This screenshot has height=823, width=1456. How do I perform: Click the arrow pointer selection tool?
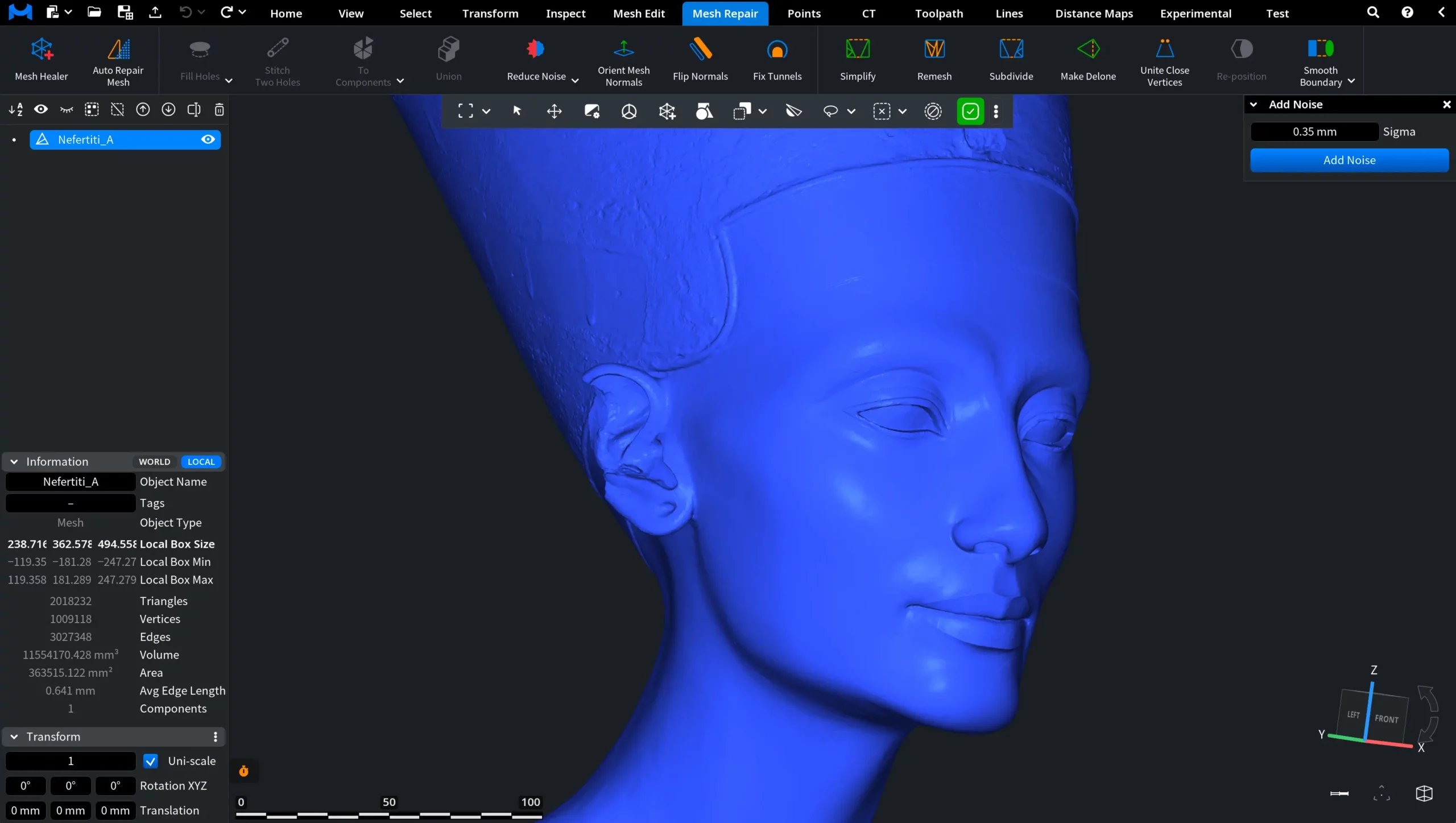(x=517, y=111)
